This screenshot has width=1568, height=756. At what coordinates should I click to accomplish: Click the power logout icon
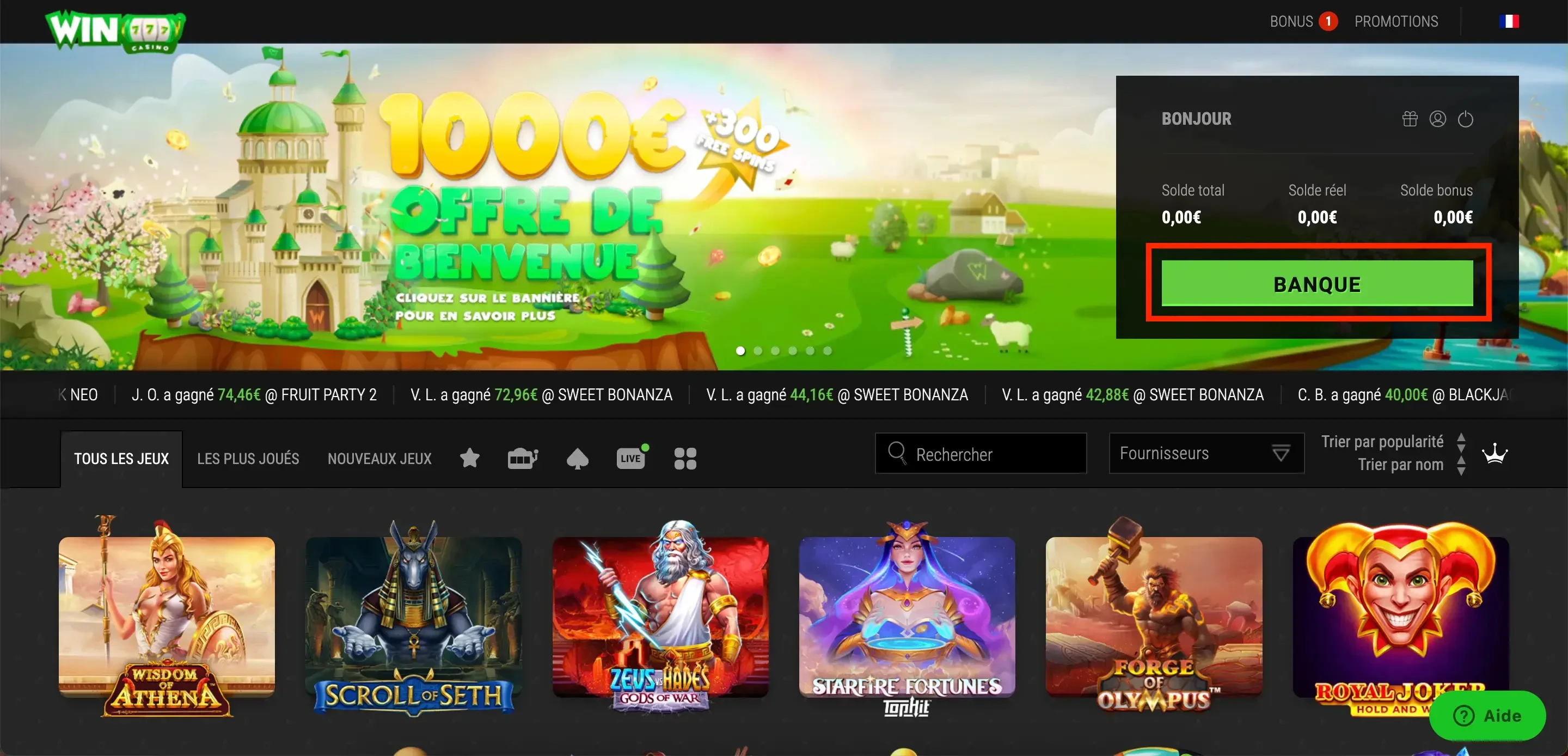pos(1466,119)
